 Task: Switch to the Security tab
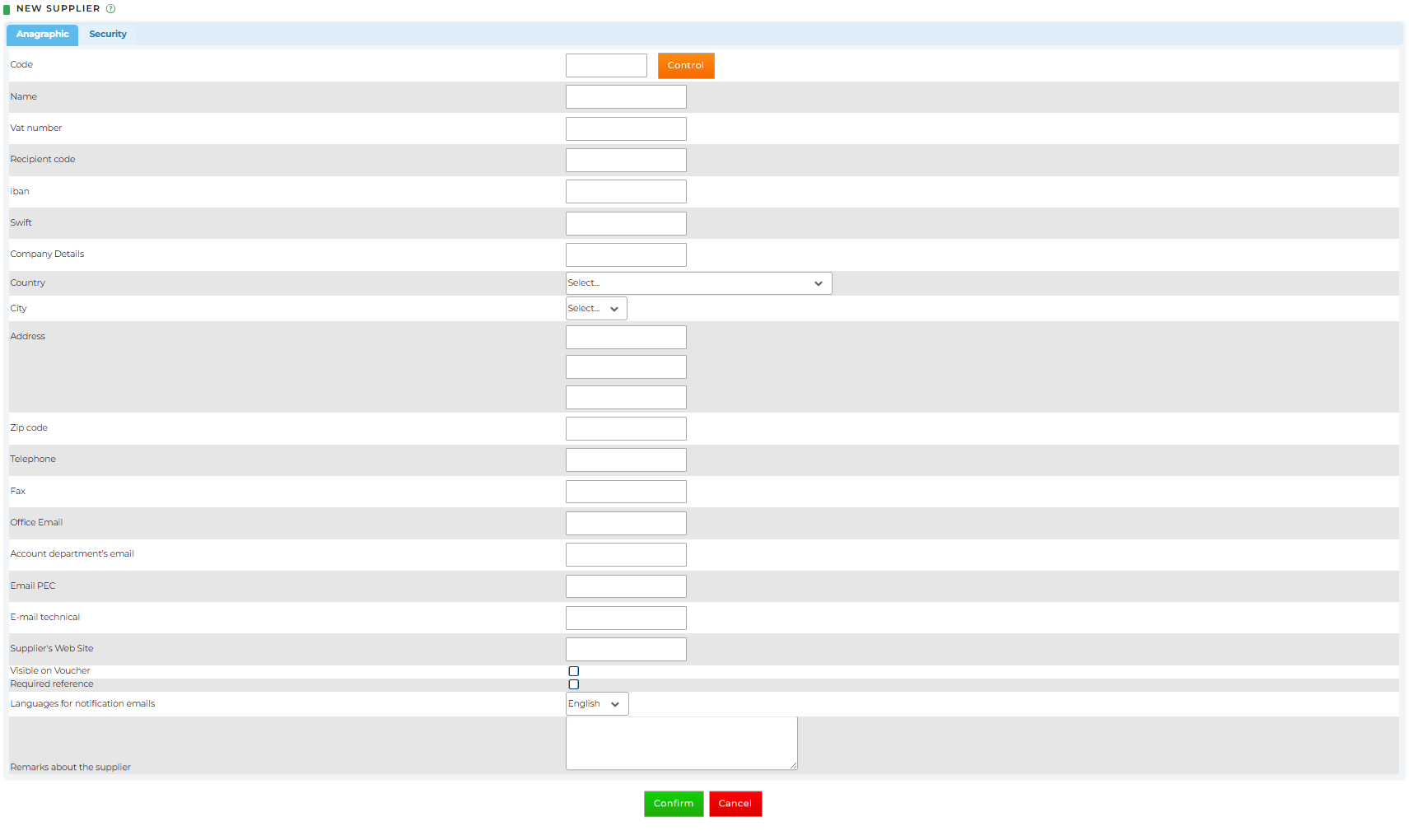108,35
